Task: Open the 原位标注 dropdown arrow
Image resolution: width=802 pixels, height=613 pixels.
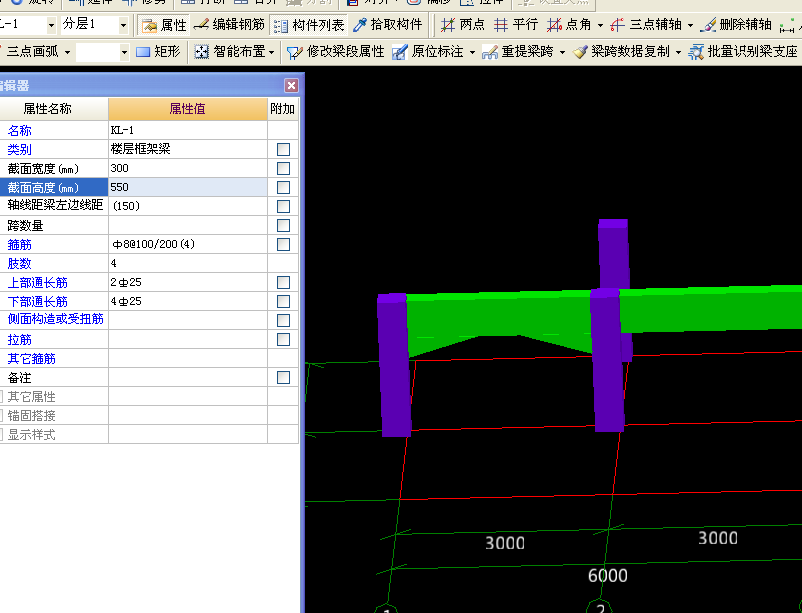Action: point(472,52)
